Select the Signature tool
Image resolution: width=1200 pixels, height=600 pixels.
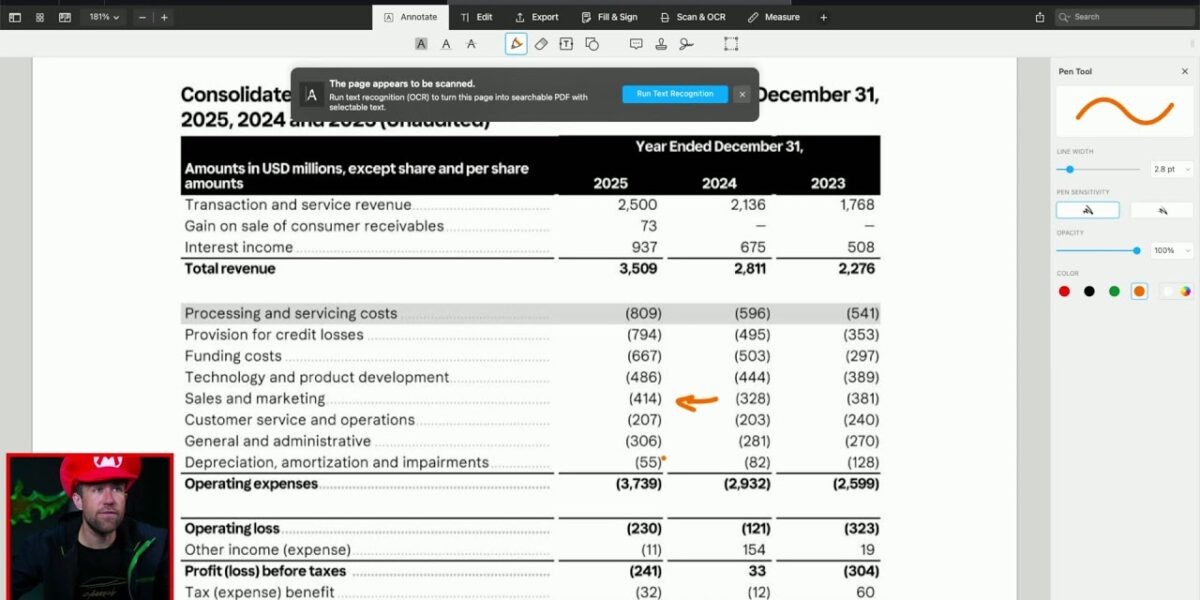pos(686,44)
